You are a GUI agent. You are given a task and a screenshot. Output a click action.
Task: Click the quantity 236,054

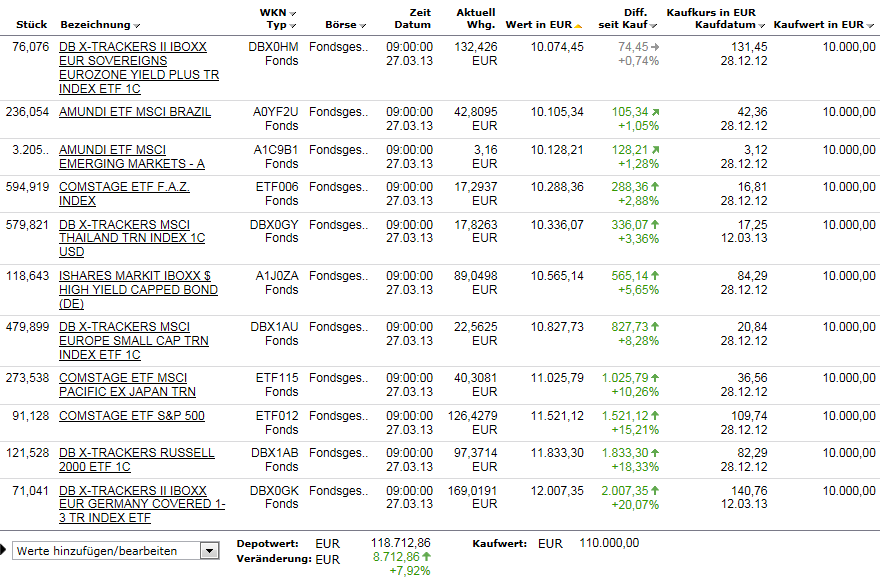(27, 112)
